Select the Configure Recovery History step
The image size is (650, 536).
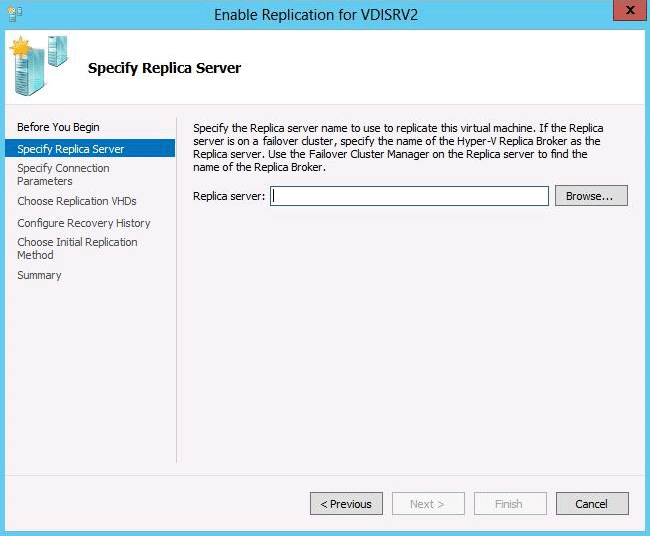point(83,223)
